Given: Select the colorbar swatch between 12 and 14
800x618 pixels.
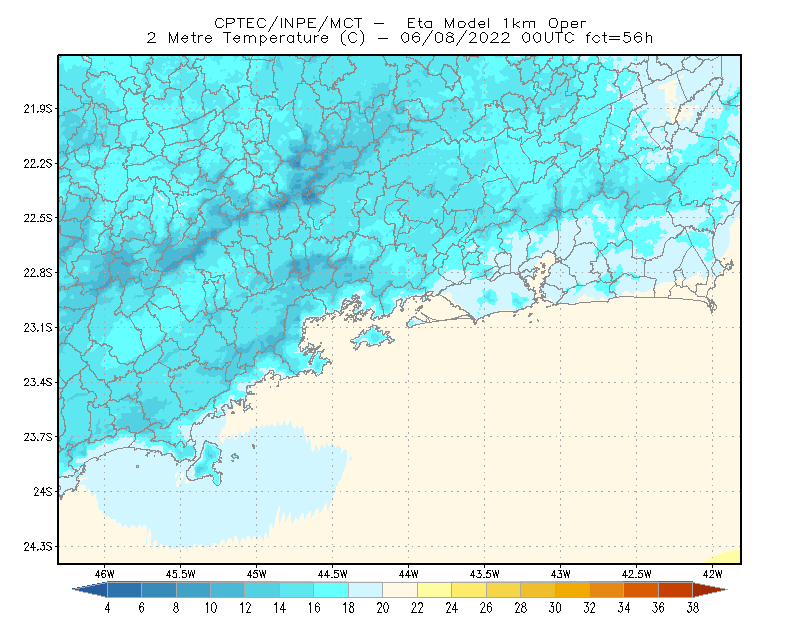Looking at the screenshot, I should tap(262, 589).
